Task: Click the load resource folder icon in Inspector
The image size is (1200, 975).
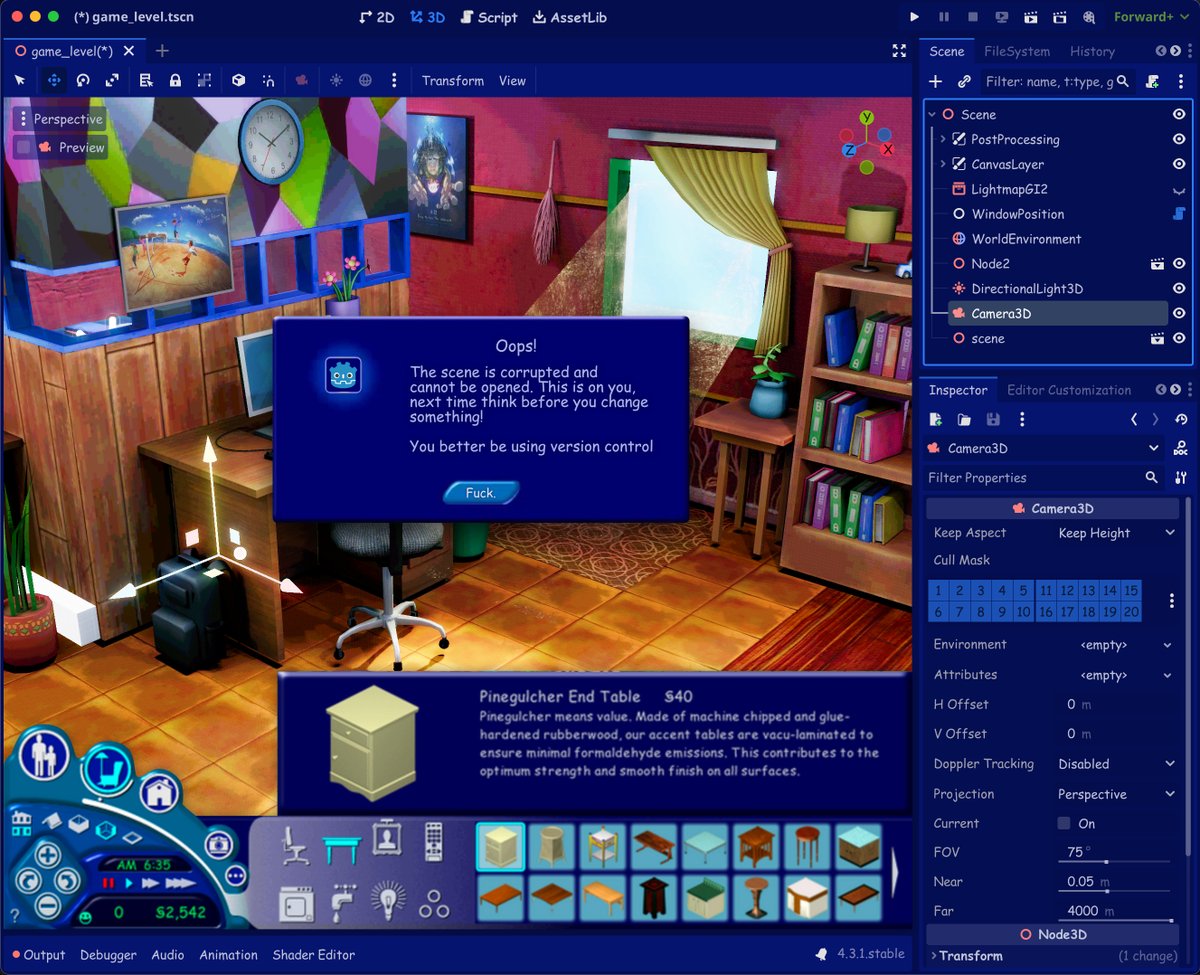Action: (964, 420)
